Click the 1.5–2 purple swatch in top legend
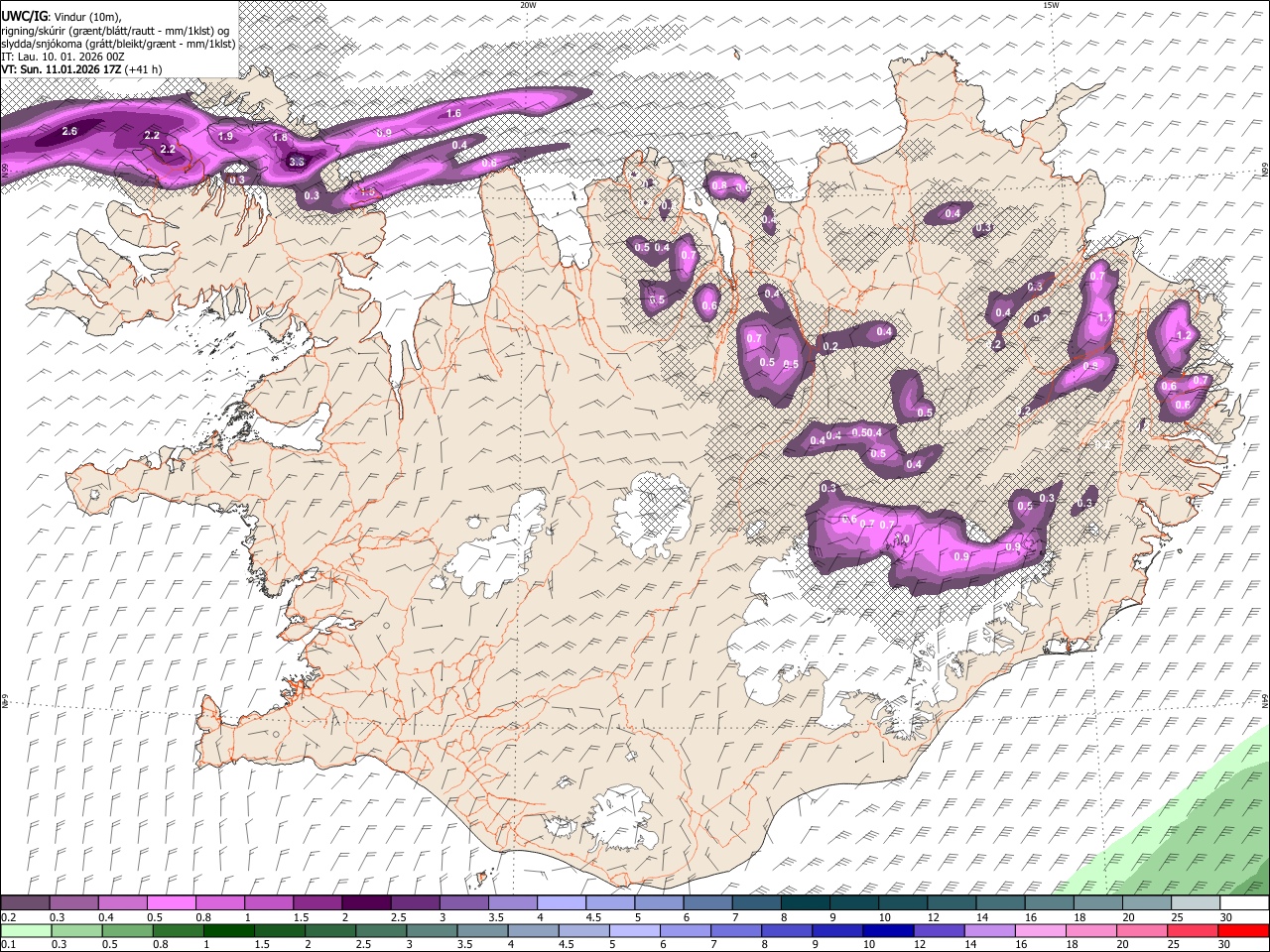 pos(317,903)
